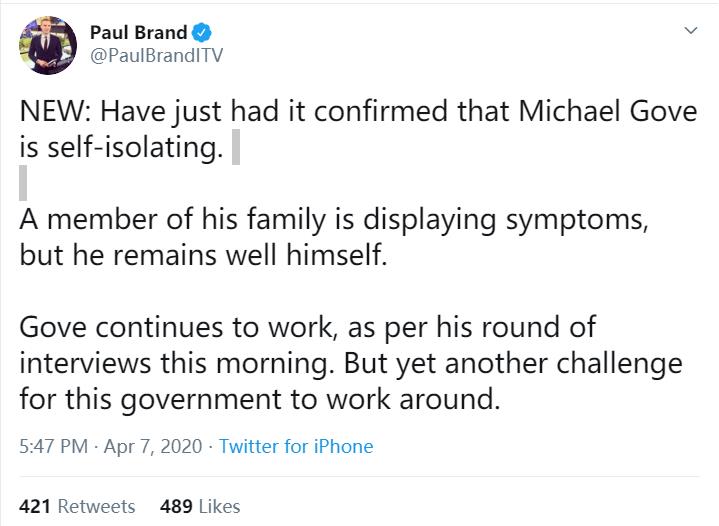Open the Twitter for iPhone source link
The image size is (719, 526).
pos(296,446)
